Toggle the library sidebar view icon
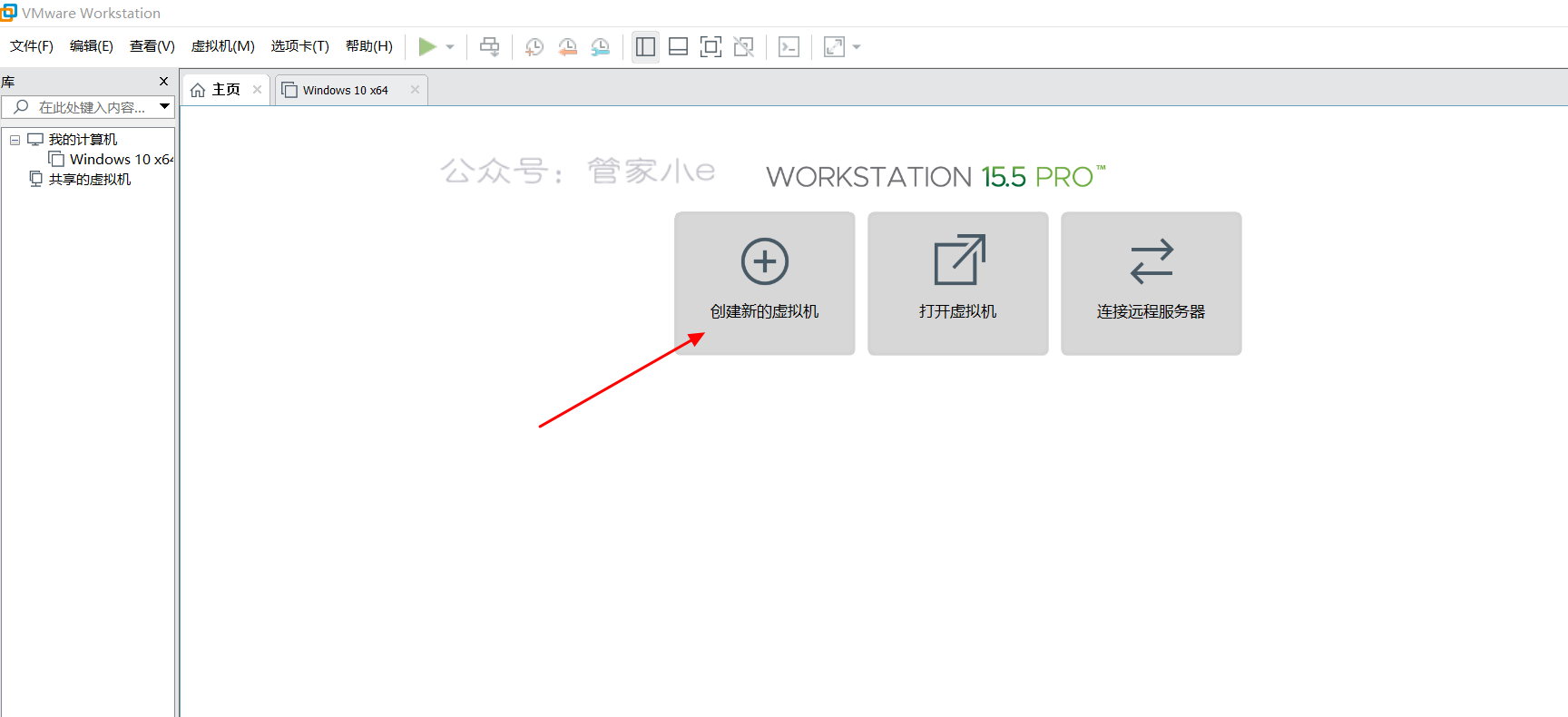Viewport: 1568px width, 717px height. [645, 46]
